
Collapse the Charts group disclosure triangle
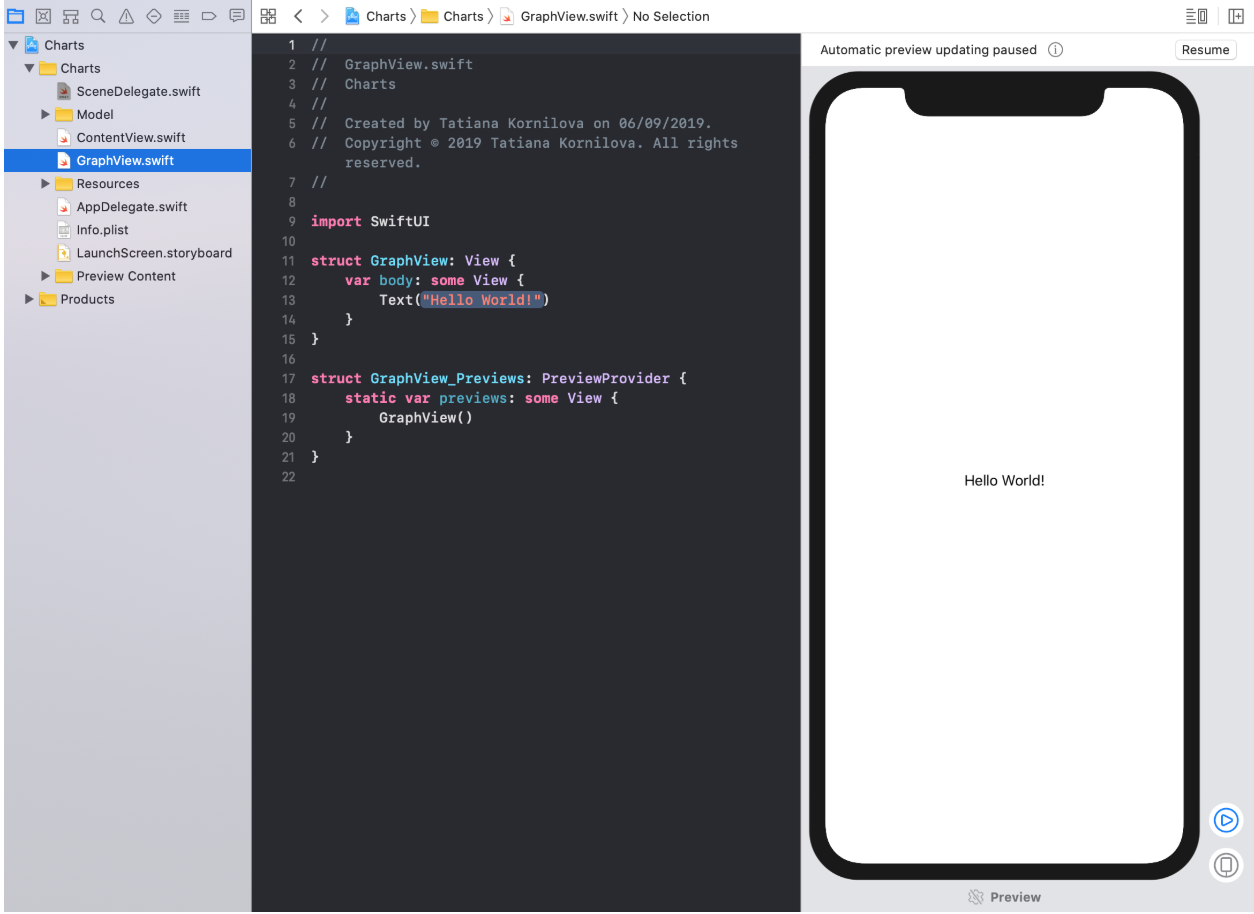[x=28, y=68]
